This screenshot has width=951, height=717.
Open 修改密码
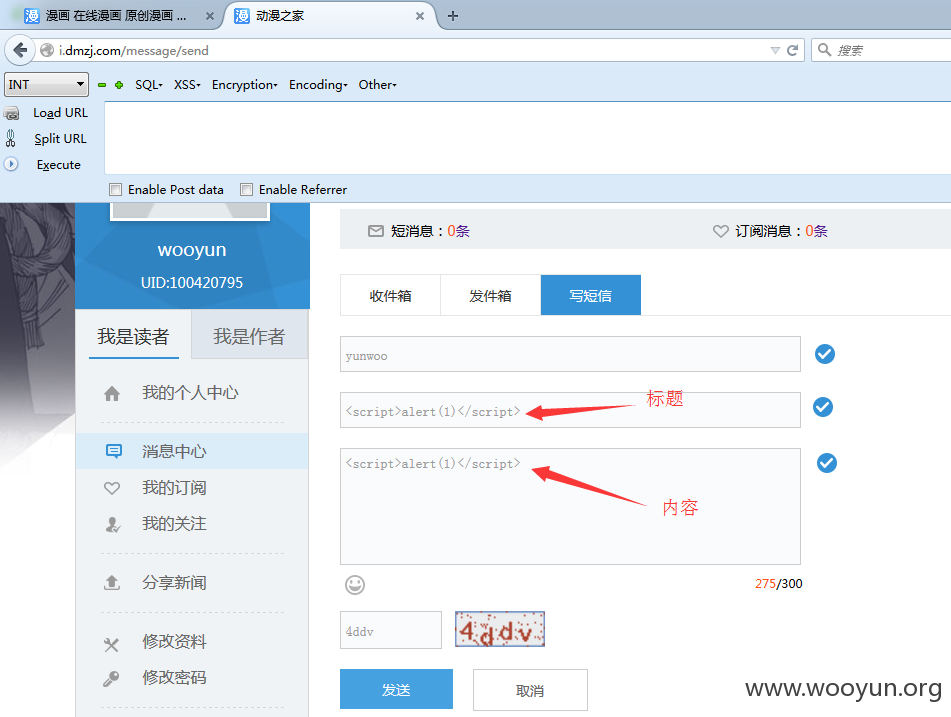(x=174, y=677)
